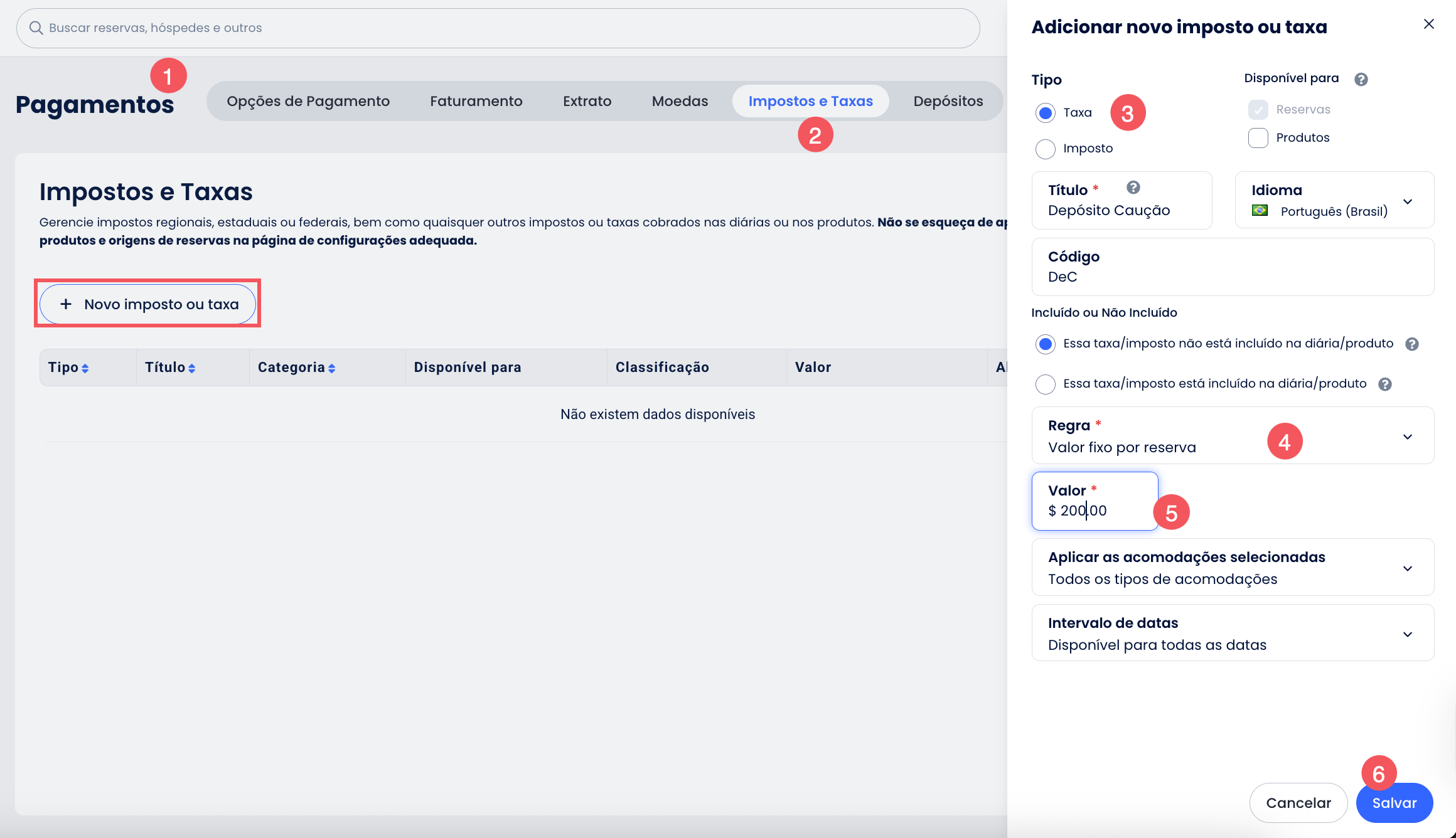The width and height of the screenshot is (1456, 838).
Task: Expand the Intervalo de datas dropdown
Action: tap(1407, 634)
